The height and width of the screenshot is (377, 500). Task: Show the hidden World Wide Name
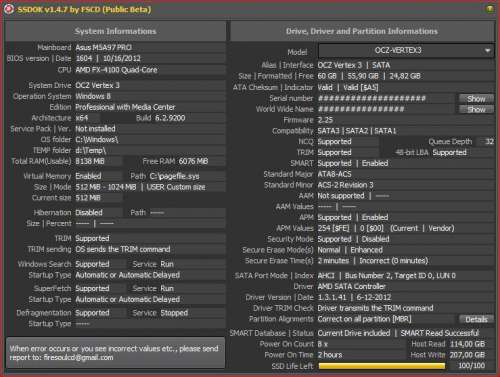(x=476, y=109)
